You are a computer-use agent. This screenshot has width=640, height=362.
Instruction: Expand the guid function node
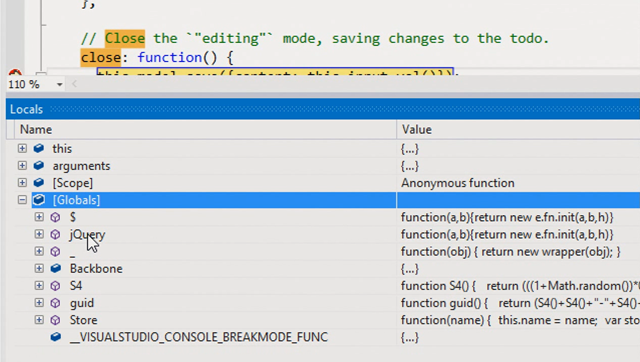(x=39, y=303)
